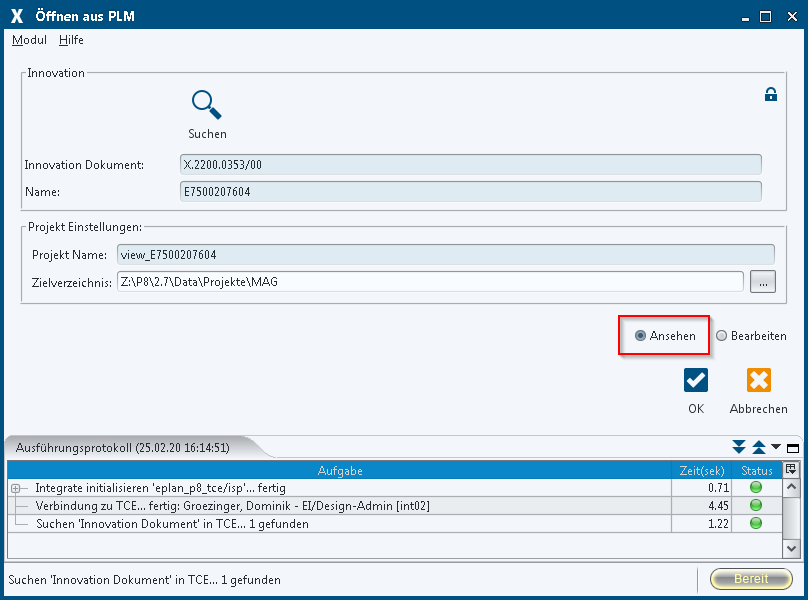The image size is (808, 600).
Task: Click the lock icon in Innovation panel
Action: point(770,95)
